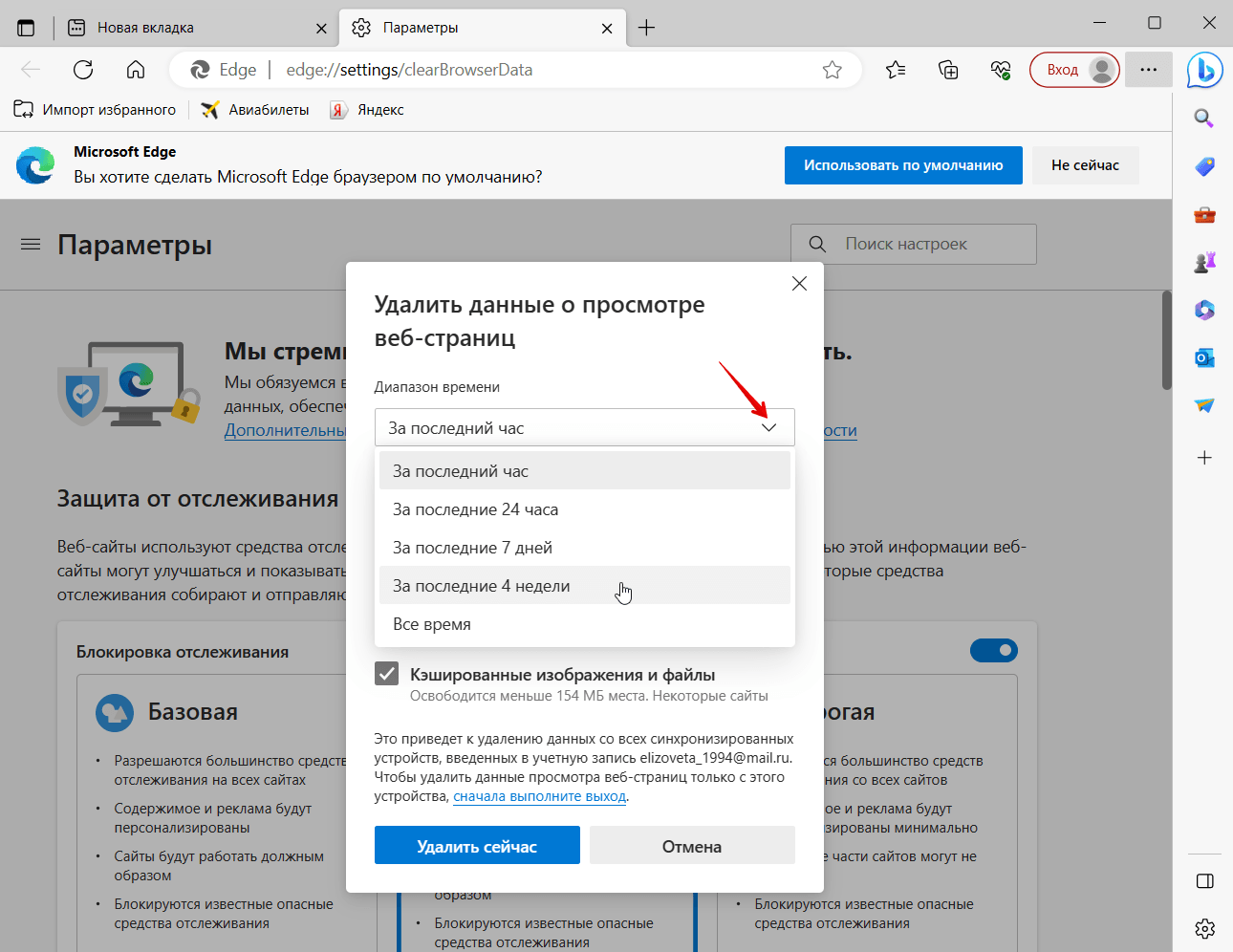
Task: Close the clear browsing data dialog
Action: pos(800,284)
